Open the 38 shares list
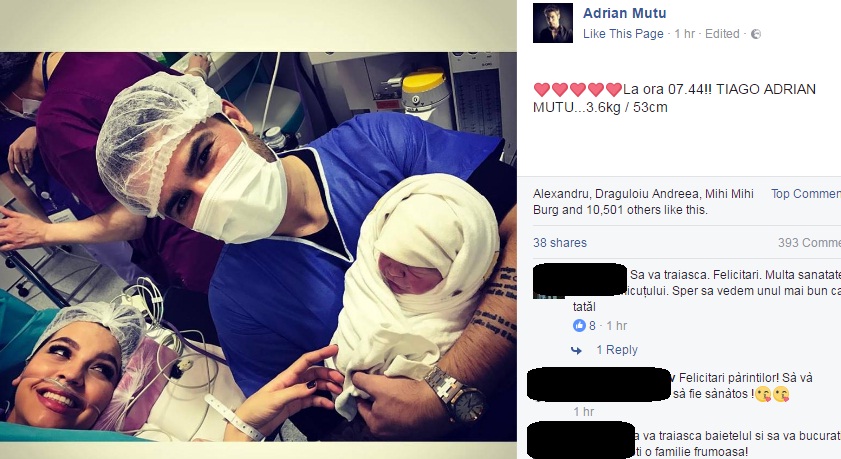The height and width of the screenshot is (459, 841). coord(560,243)
